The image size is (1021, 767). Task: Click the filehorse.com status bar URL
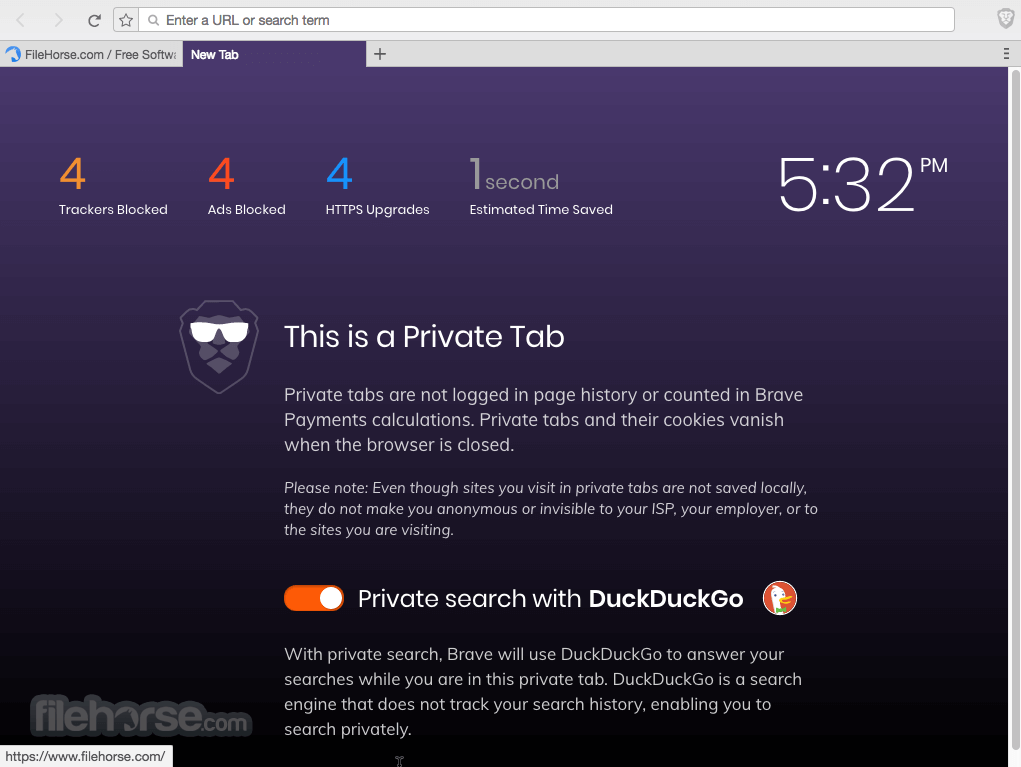85,756
